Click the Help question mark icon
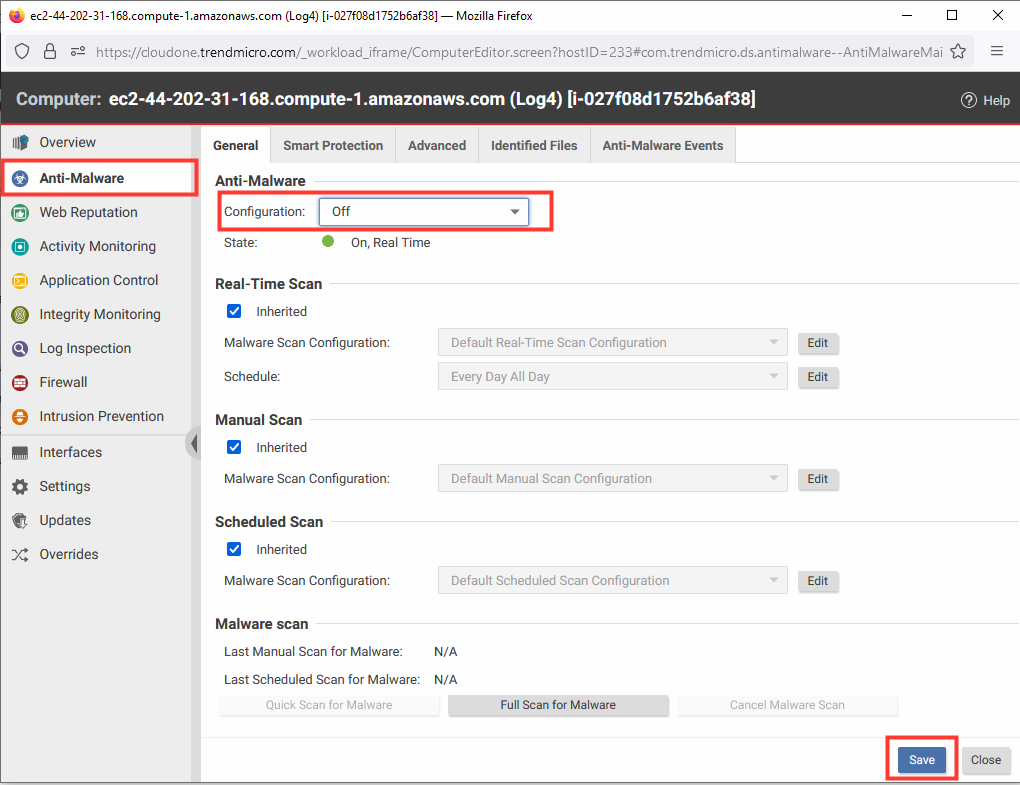This screenshot has height=785, width=1020. tap(969, 100)
